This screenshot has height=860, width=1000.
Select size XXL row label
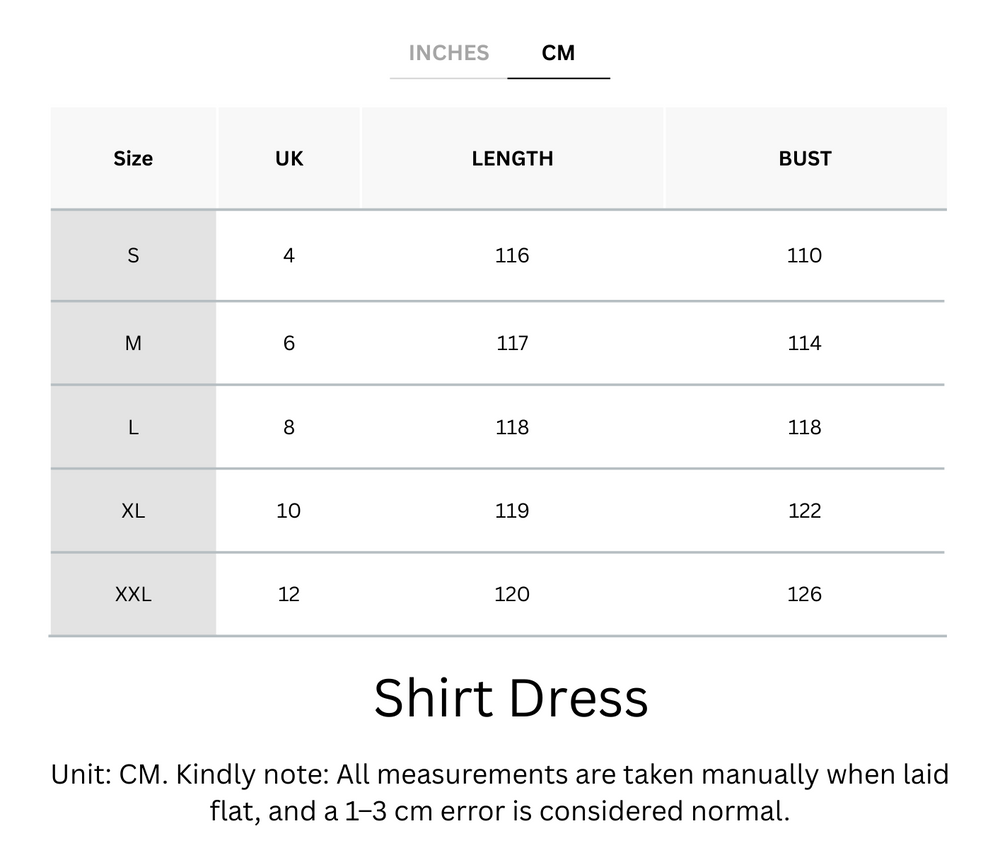pyautogui.click(x=132, y=593)
